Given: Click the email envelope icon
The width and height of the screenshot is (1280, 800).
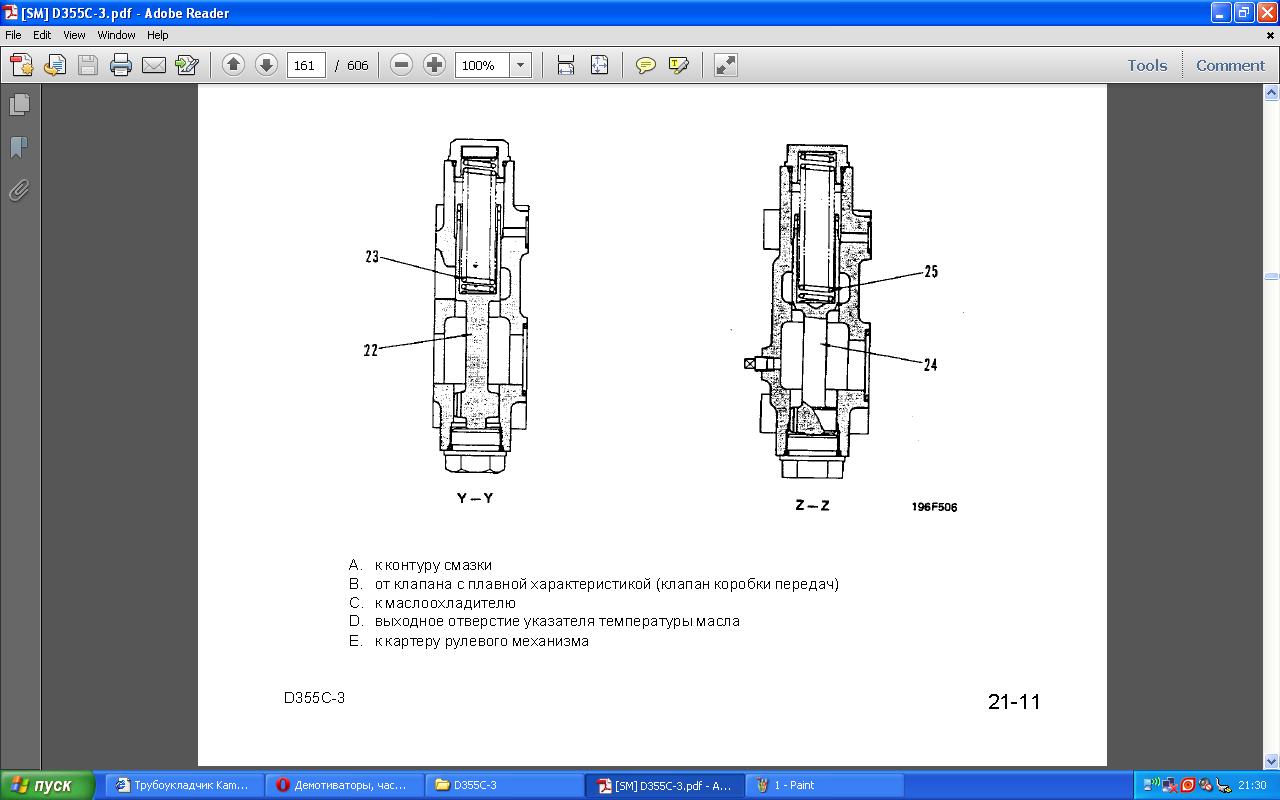Looking at the screenshot, I should pos(154,65).
